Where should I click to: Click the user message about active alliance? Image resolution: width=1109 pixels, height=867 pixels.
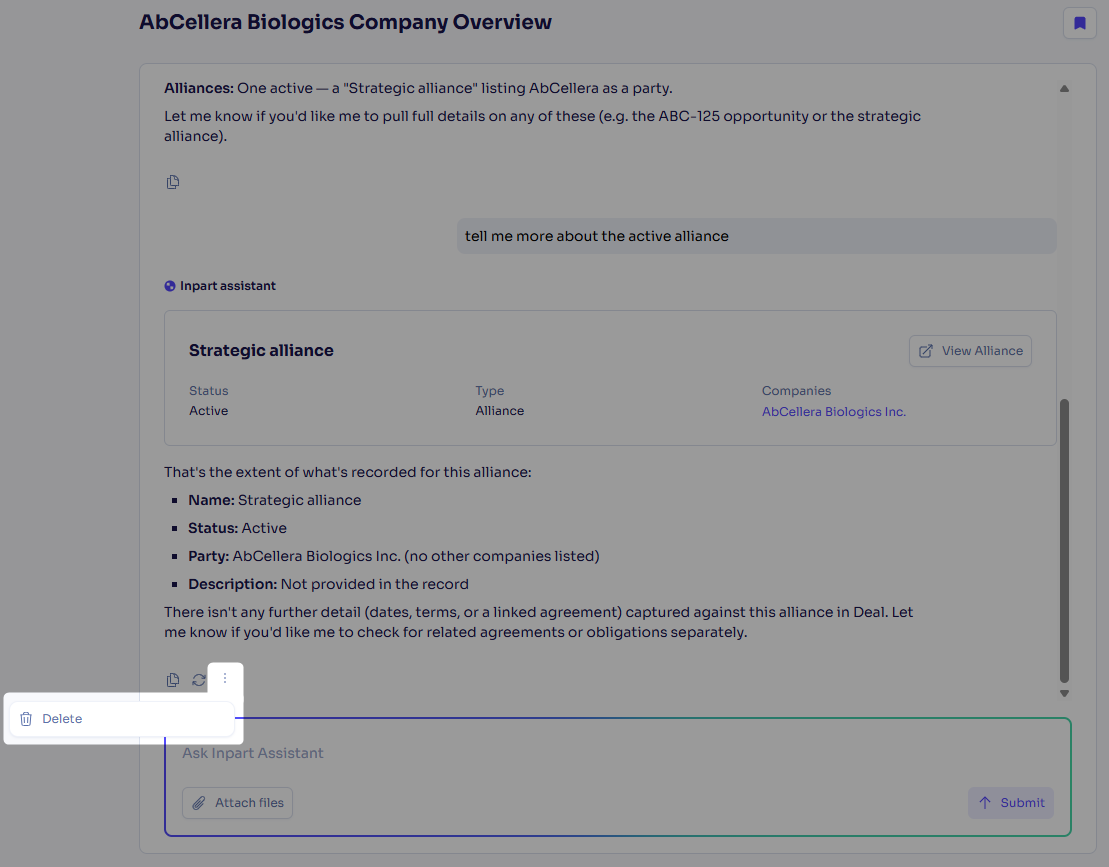[757, 236]
